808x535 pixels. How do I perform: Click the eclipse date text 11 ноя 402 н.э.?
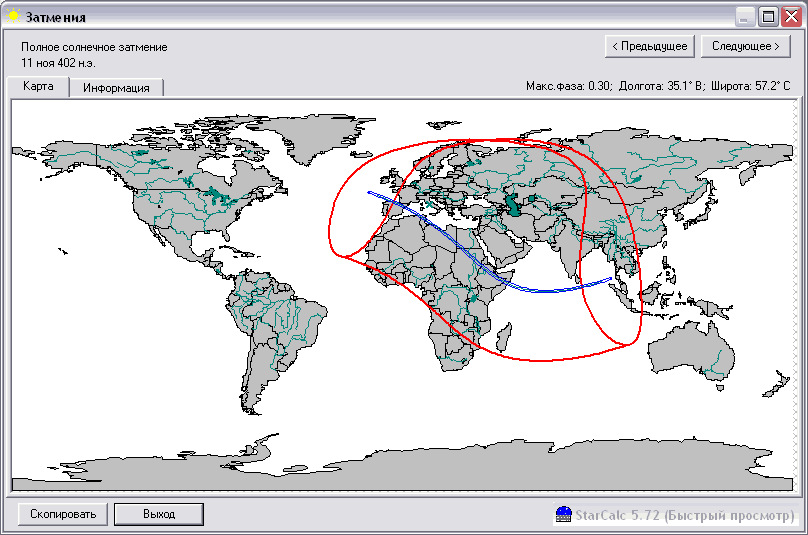pos(58,63)
